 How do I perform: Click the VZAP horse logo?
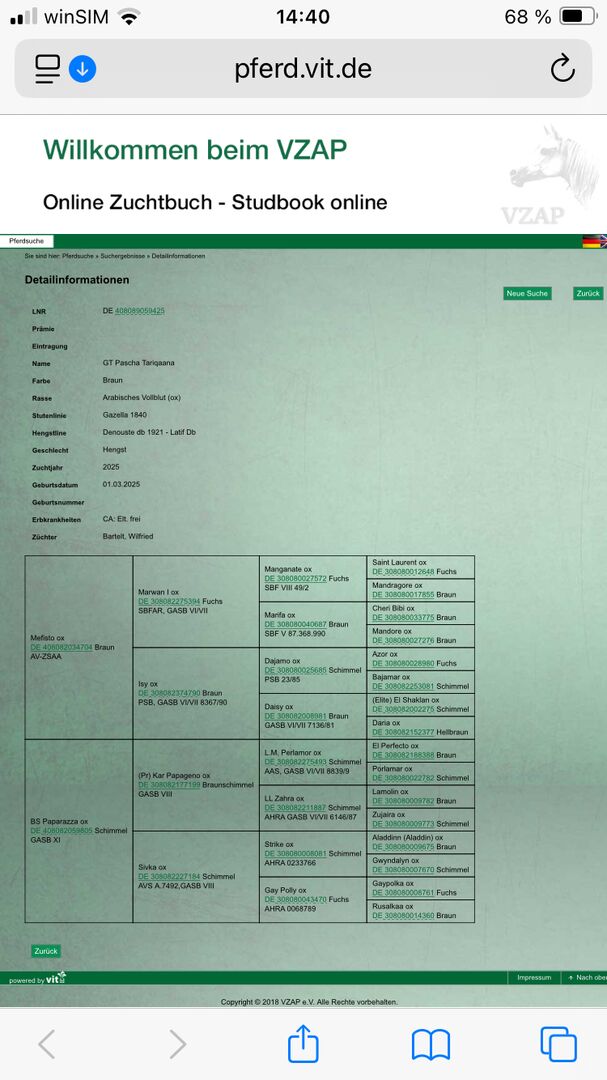click(537, 175)
